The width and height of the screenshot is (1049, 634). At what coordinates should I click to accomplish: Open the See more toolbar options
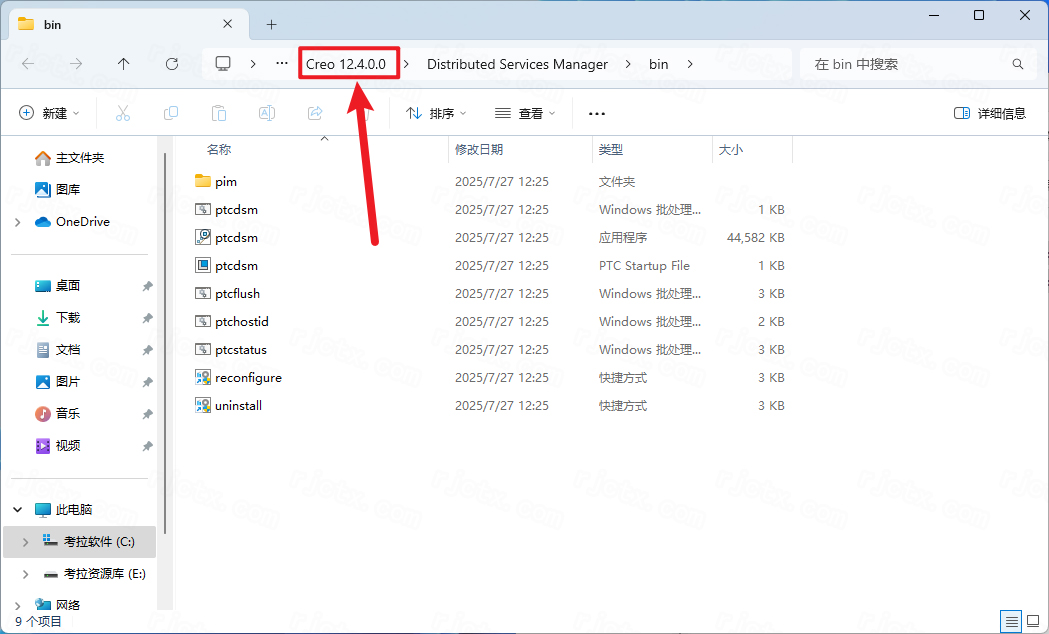tap(597, 114)
